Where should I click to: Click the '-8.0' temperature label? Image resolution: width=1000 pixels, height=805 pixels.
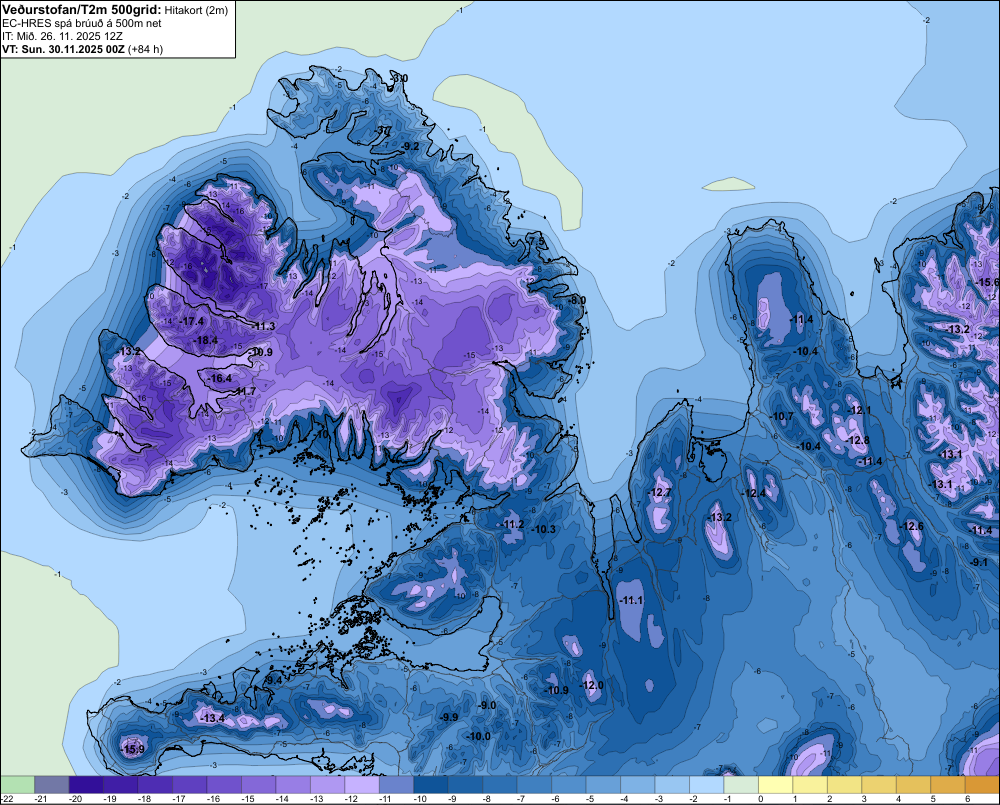577,300
